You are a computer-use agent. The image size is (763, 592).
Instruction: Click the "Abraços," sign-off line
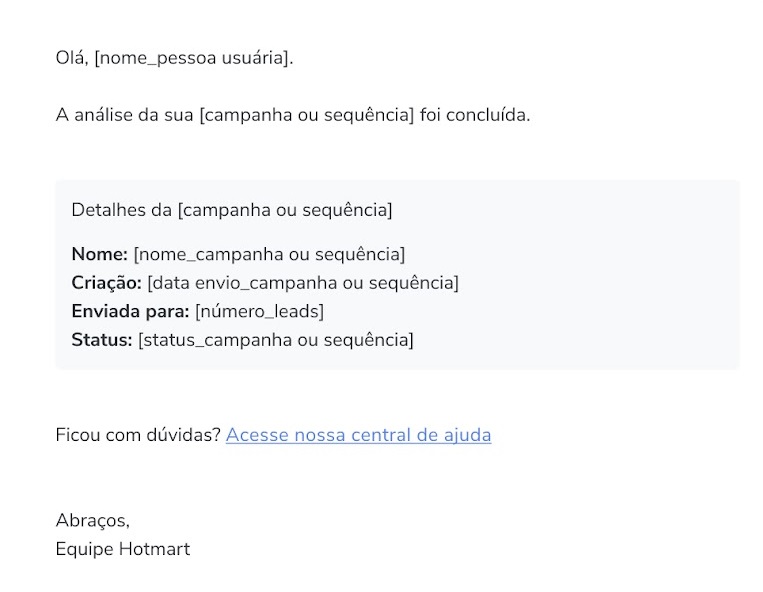click(x=93, y=521)
